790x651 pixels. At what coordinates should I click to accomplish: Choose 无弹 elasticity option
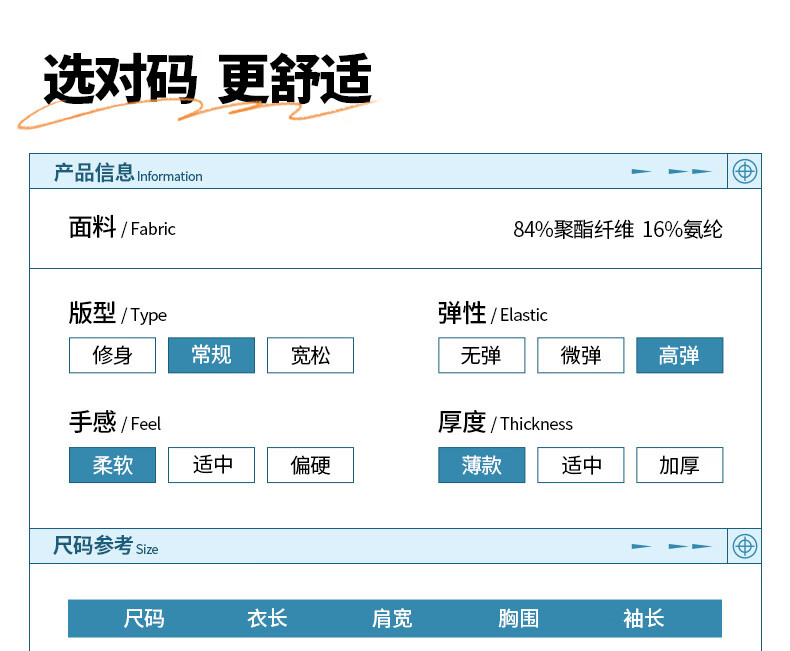point(482,355)
